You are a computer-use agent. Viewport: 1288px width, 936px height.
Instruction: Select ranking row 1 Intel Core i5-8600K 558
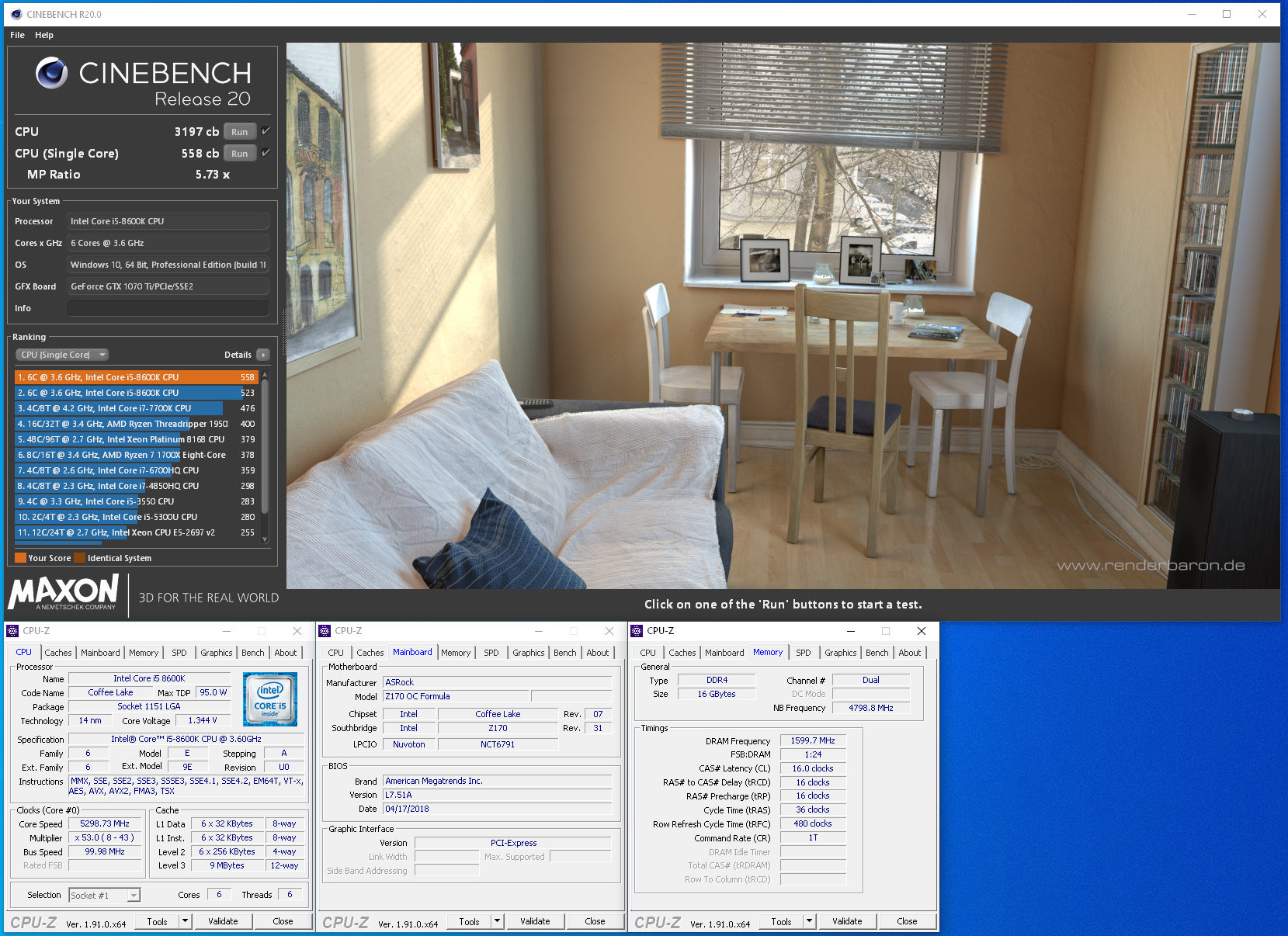tap(137, 377)
